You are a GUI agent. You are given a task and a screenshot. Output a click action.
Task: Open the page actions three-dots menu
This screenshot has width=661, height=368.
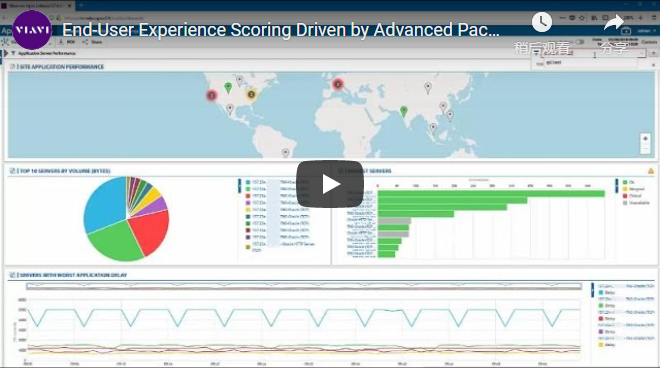click(x=562, y=18)
